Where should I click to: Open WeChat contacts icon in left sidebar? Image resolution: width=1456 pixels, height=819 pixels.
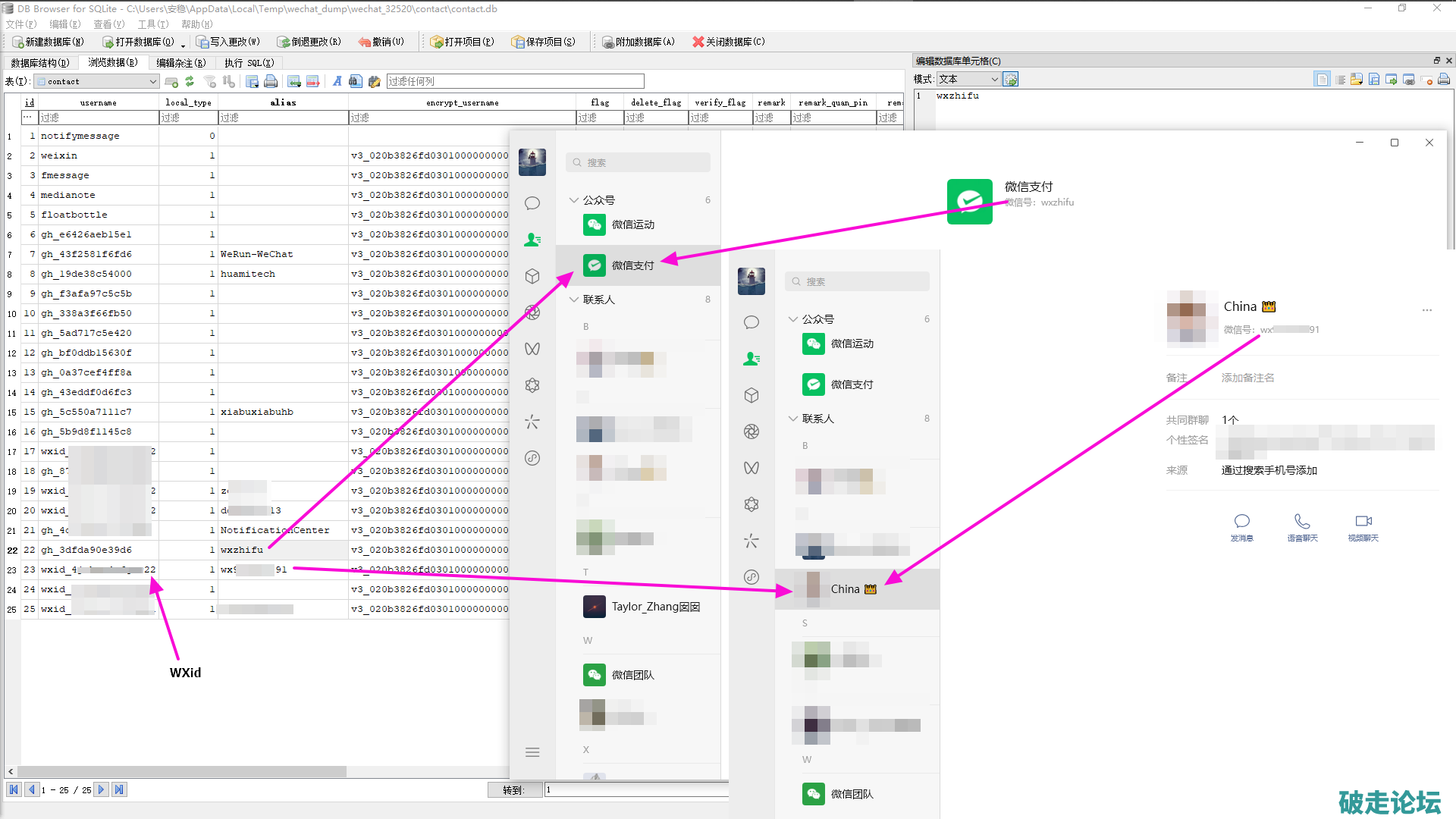(532, 240)
